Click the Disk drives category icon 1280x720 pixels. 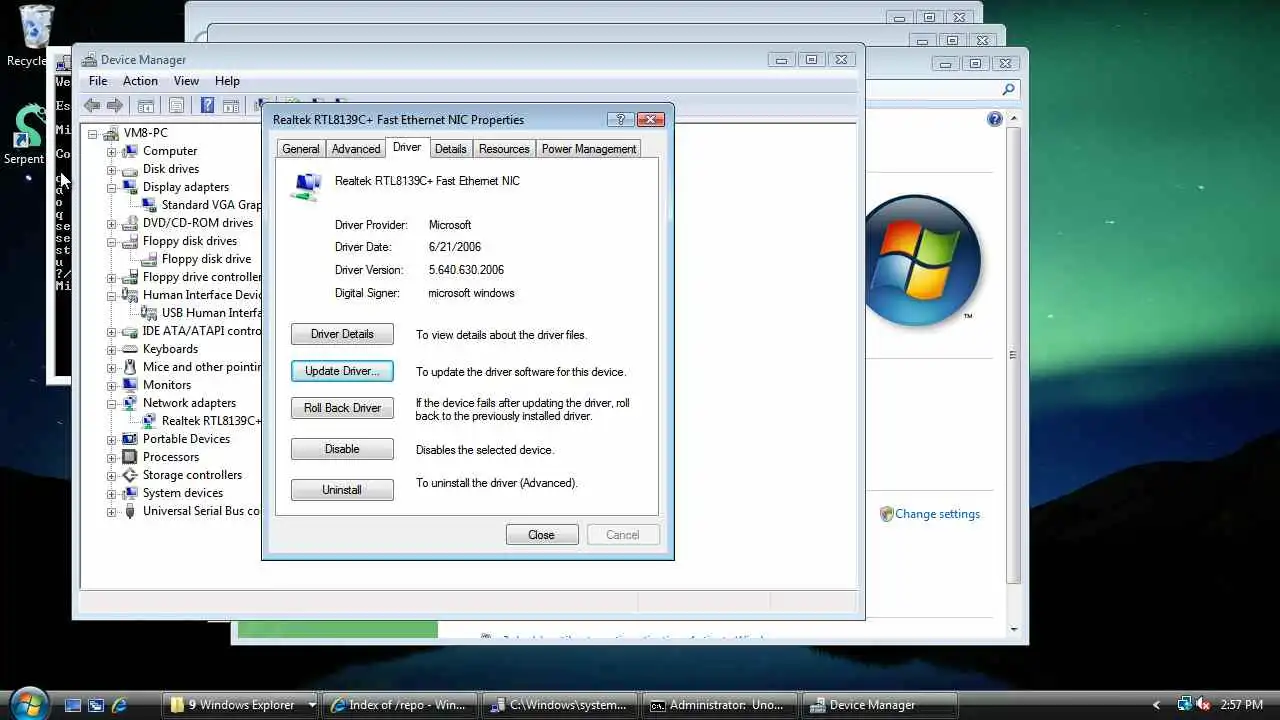point(130,169)
